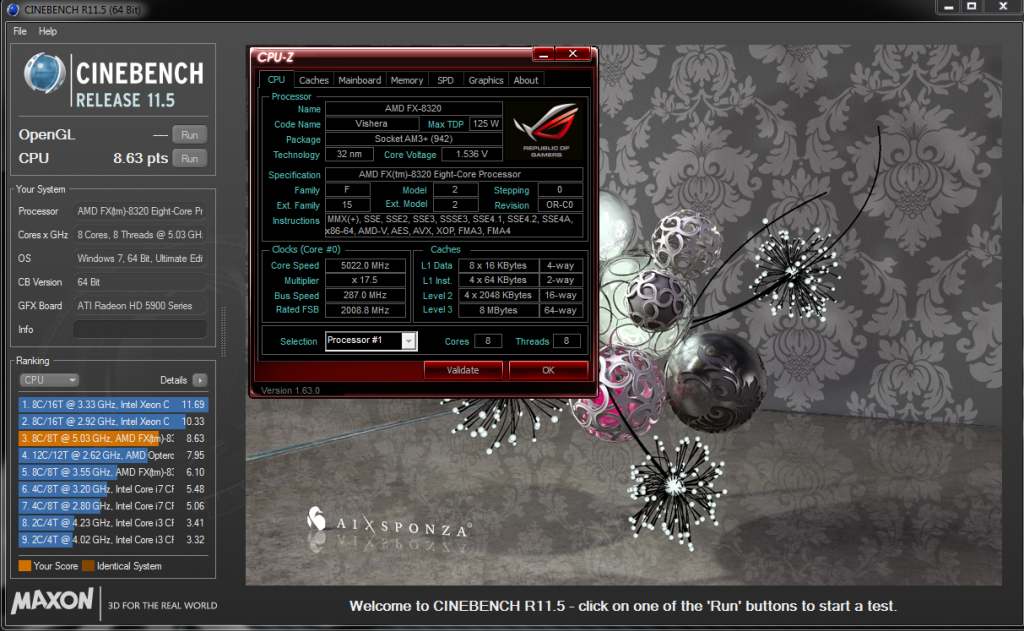Image resolution: width=1024 pixels, height=631 pixels.
Task: Open the Processor #1 selection dropdown
Action: point(371,340)
